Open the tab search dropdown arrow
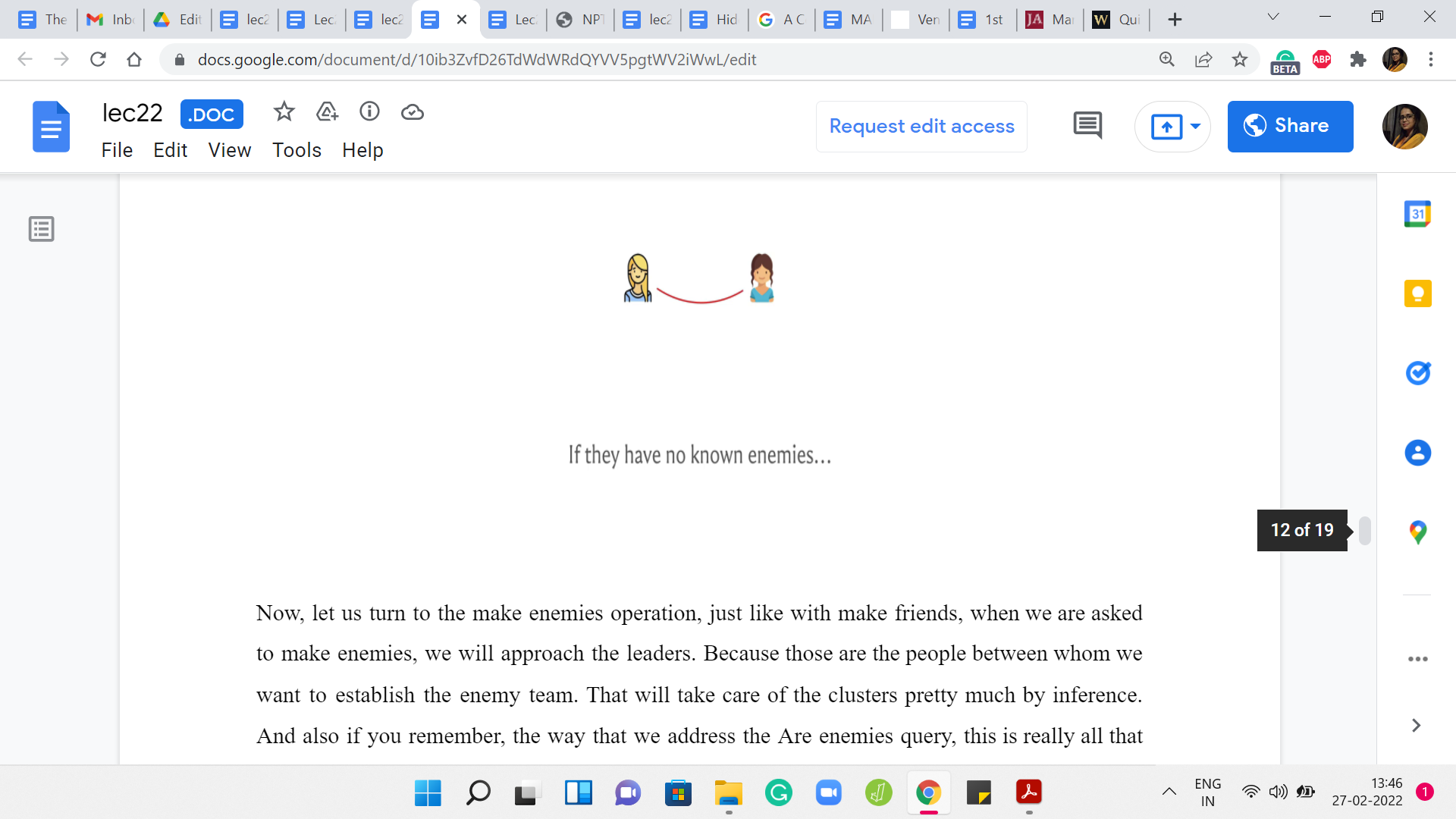The width and height of the screenshot is (1456, 819). [x=1273, y=17]
